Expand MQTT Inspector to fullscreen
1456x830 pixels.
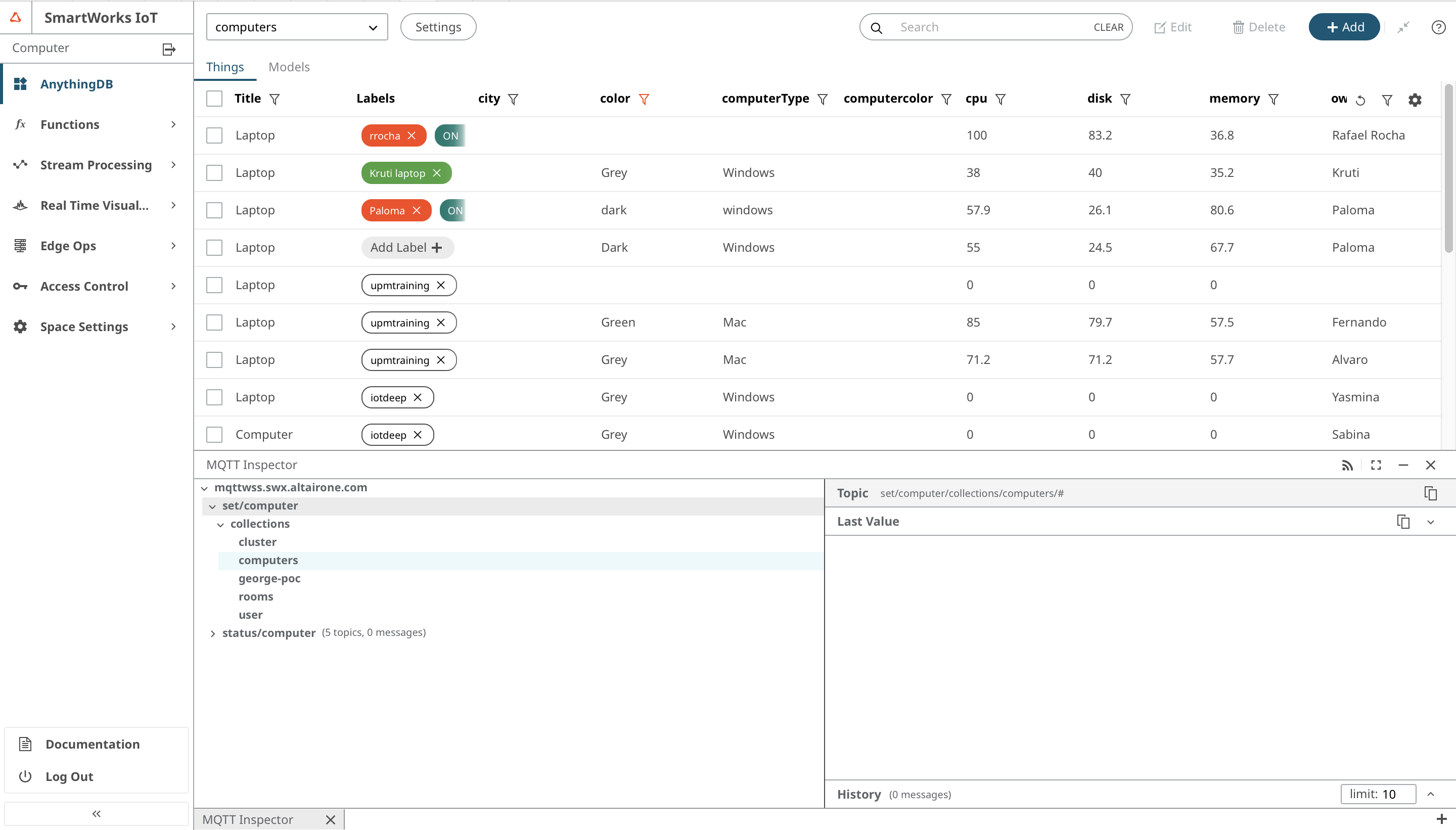point(1375,465)
